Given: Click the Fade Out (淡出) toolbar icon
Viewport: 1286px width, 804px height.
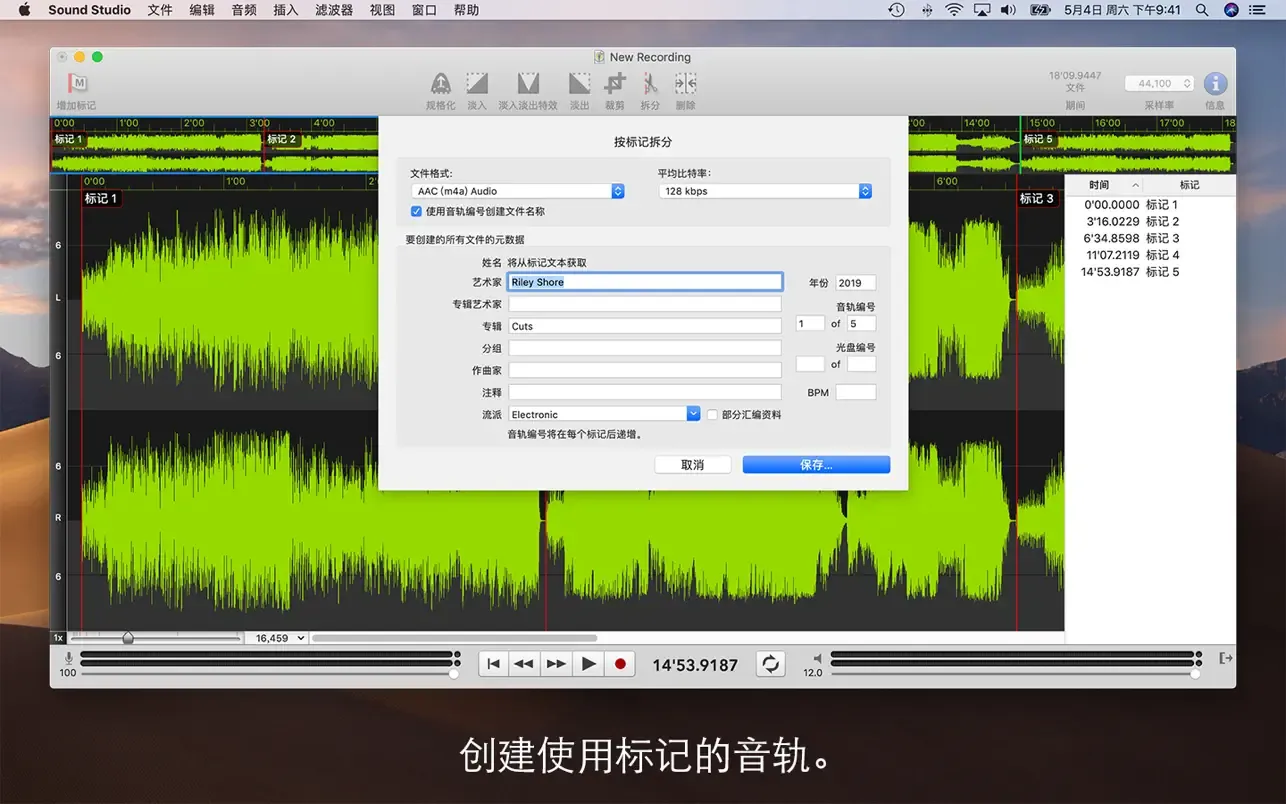Looking at the screenshot, I should coord(580,84).
